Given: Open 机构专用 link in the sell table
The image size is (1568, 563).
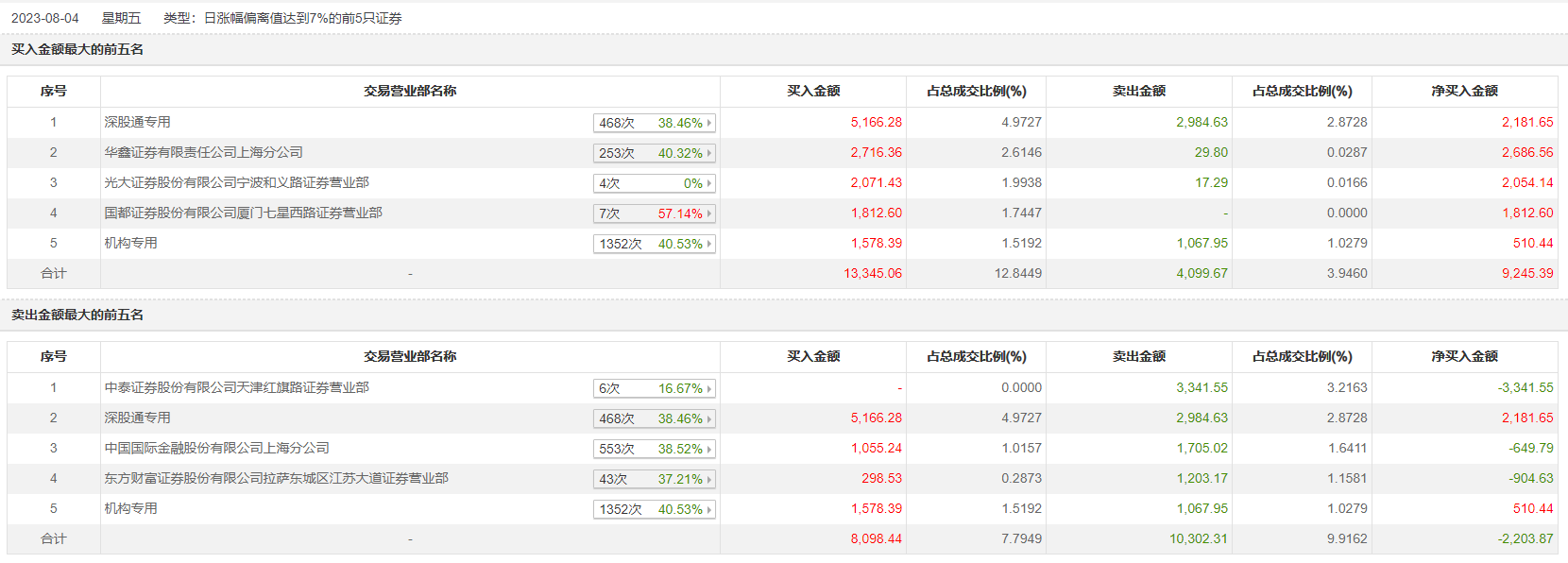Looking at the screenshot, I should [x=130, y=508].
